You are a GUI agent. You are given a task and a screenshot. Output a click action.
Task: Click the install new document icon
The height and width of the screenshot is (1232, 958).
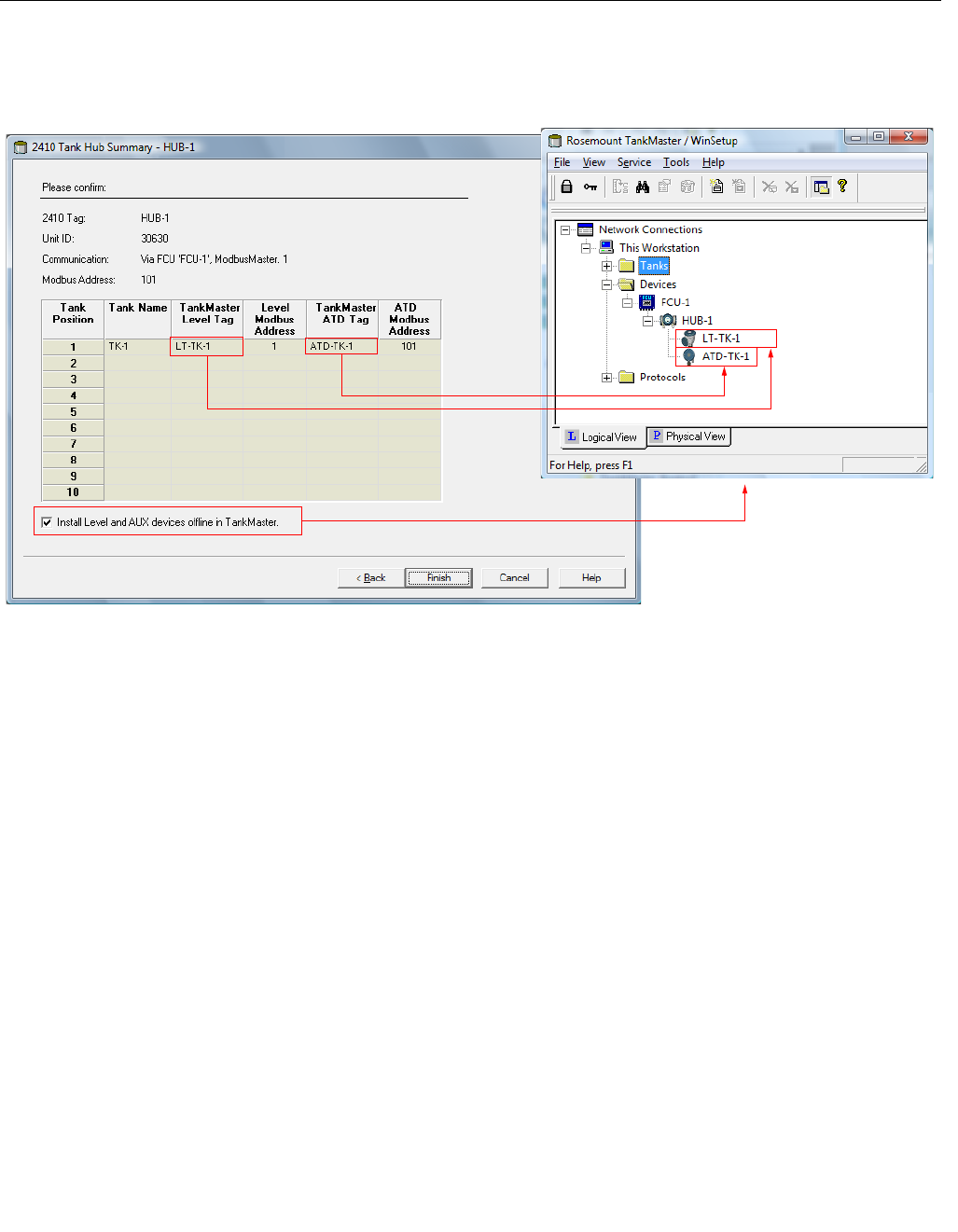[x=716, y=187]
